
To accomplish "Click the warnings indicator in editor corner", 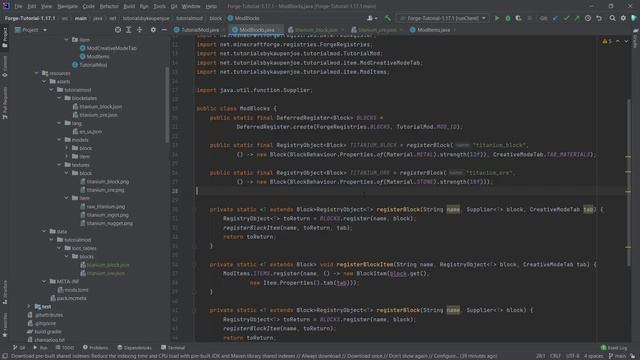I will [607, 41].
